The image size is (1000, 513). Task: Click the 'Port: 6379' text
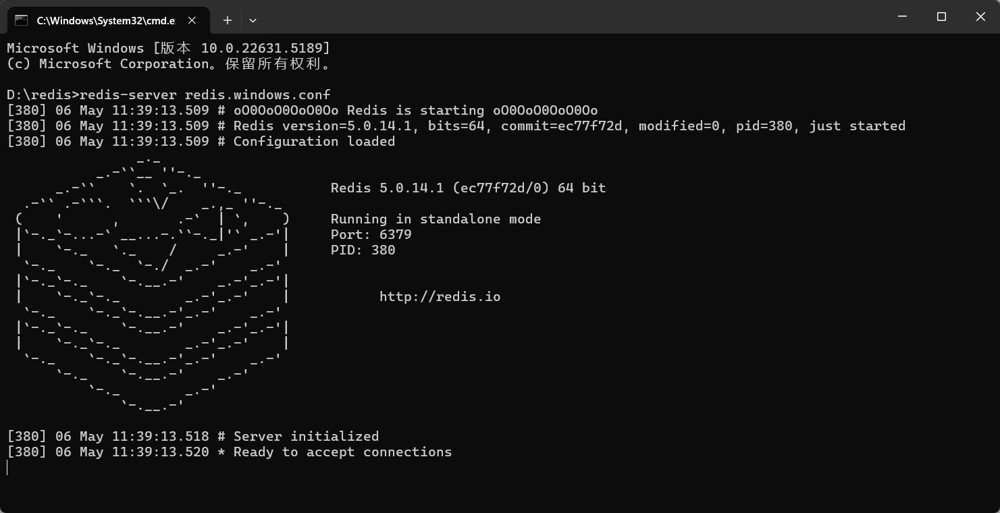coord(371,235)
